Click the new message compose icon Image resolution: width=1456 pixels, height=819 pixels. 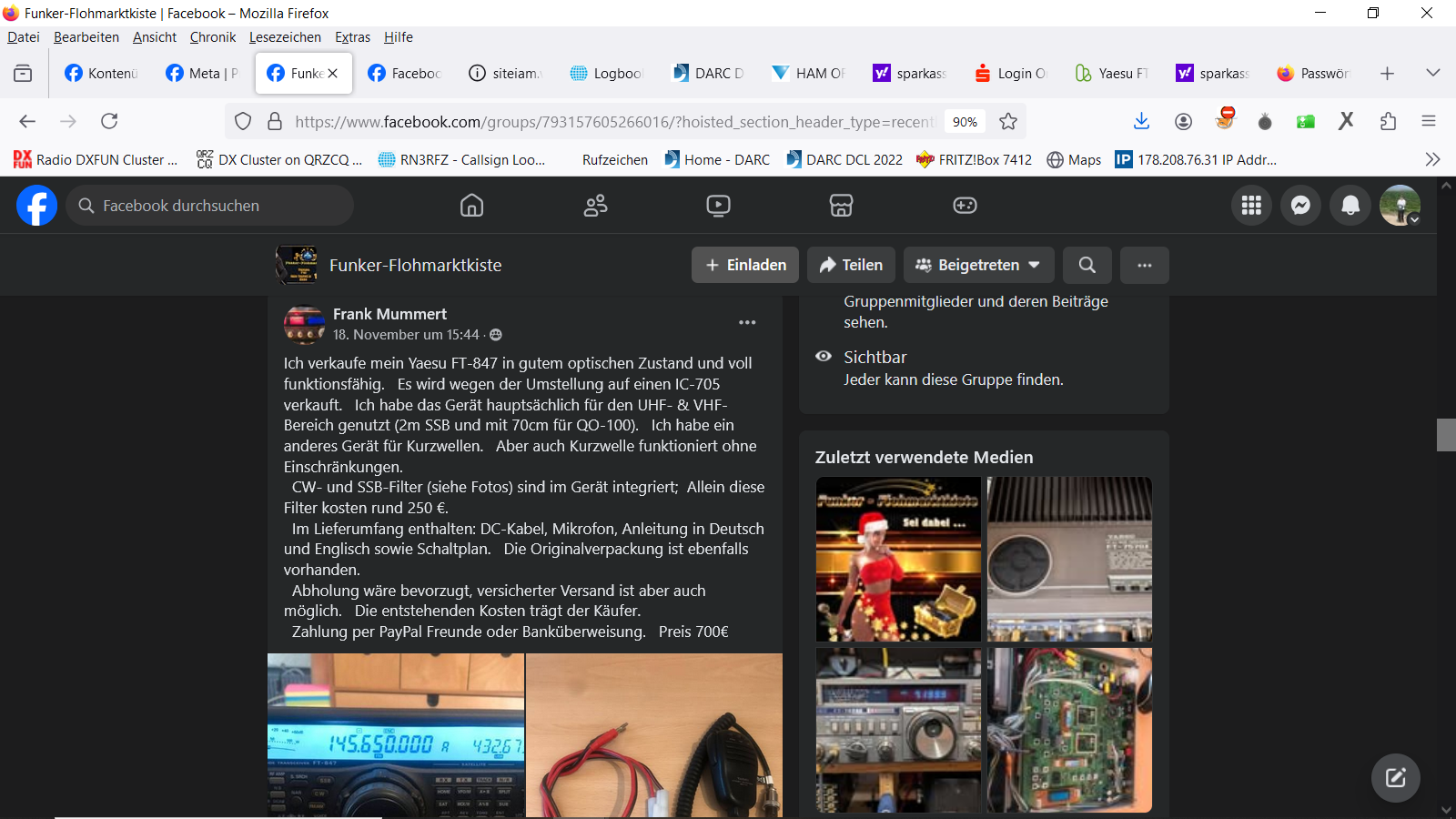point(1395,777)
